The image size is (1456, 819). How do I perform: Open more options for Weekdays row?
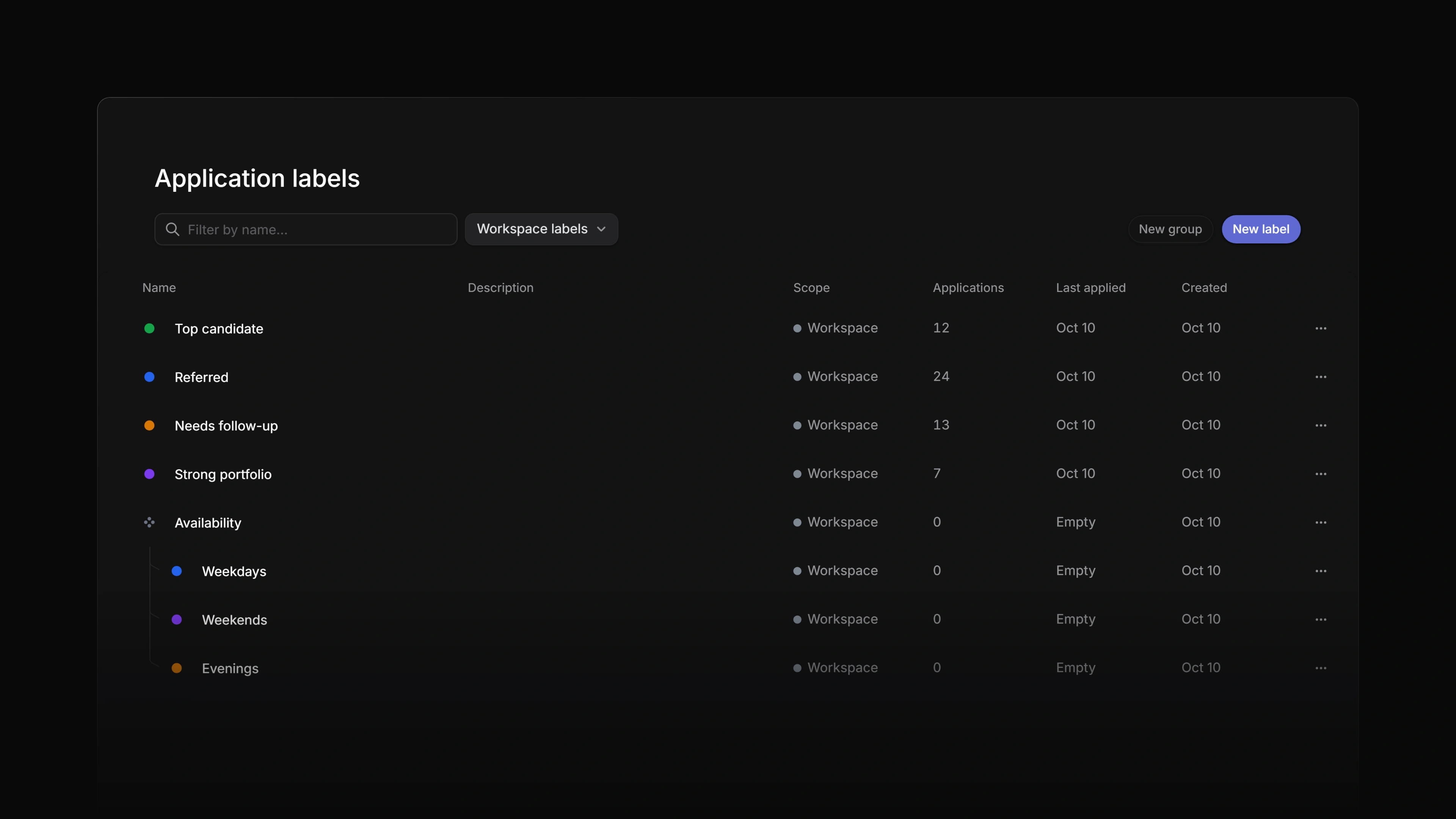point(1320,571)
